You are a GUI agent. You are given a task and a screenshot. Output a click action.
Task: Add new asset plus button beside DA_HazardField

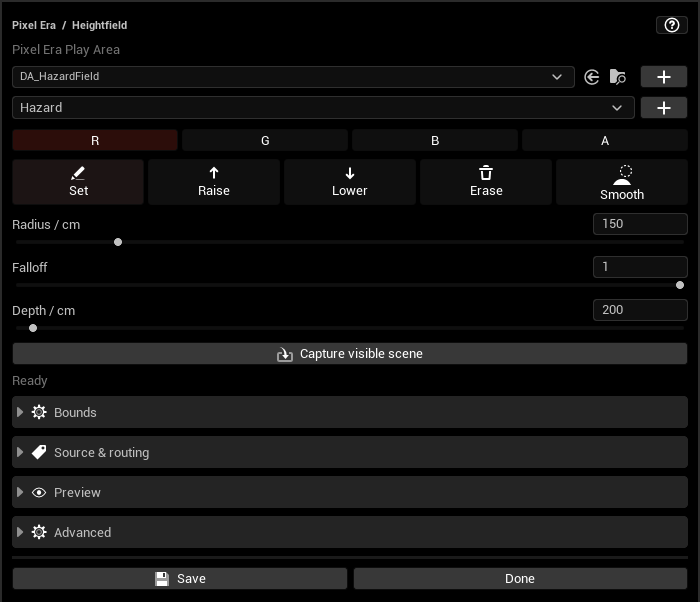tap(664, 77)
